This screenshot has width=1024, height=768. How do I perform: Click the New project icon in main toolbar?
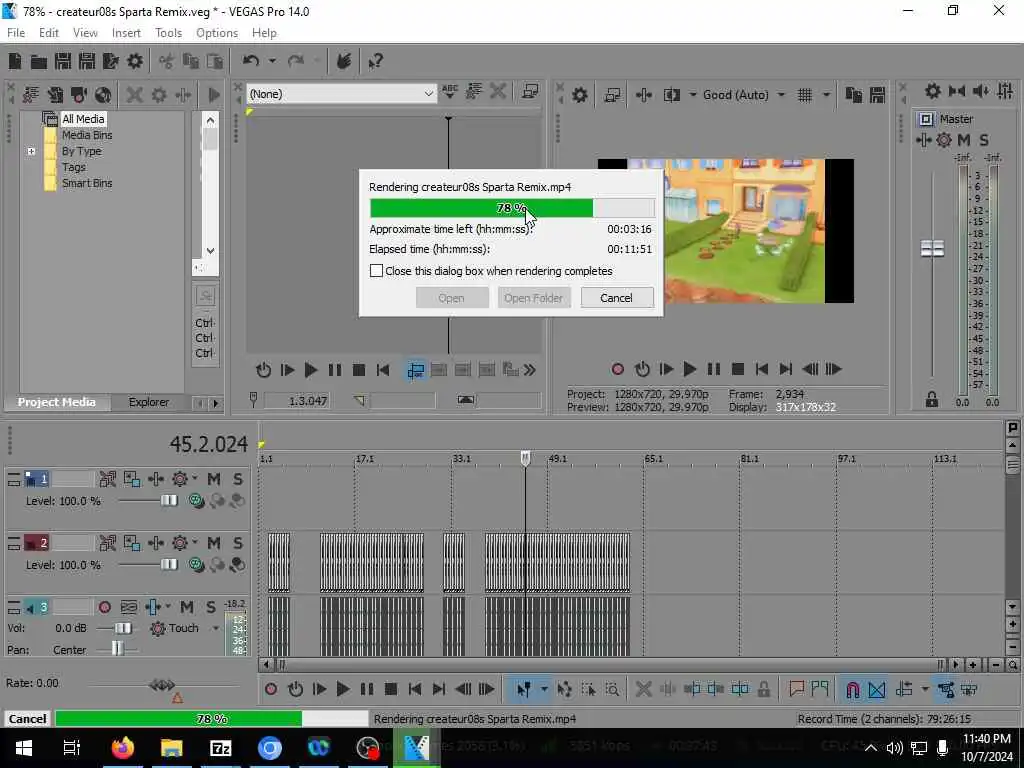pos(14,61)
